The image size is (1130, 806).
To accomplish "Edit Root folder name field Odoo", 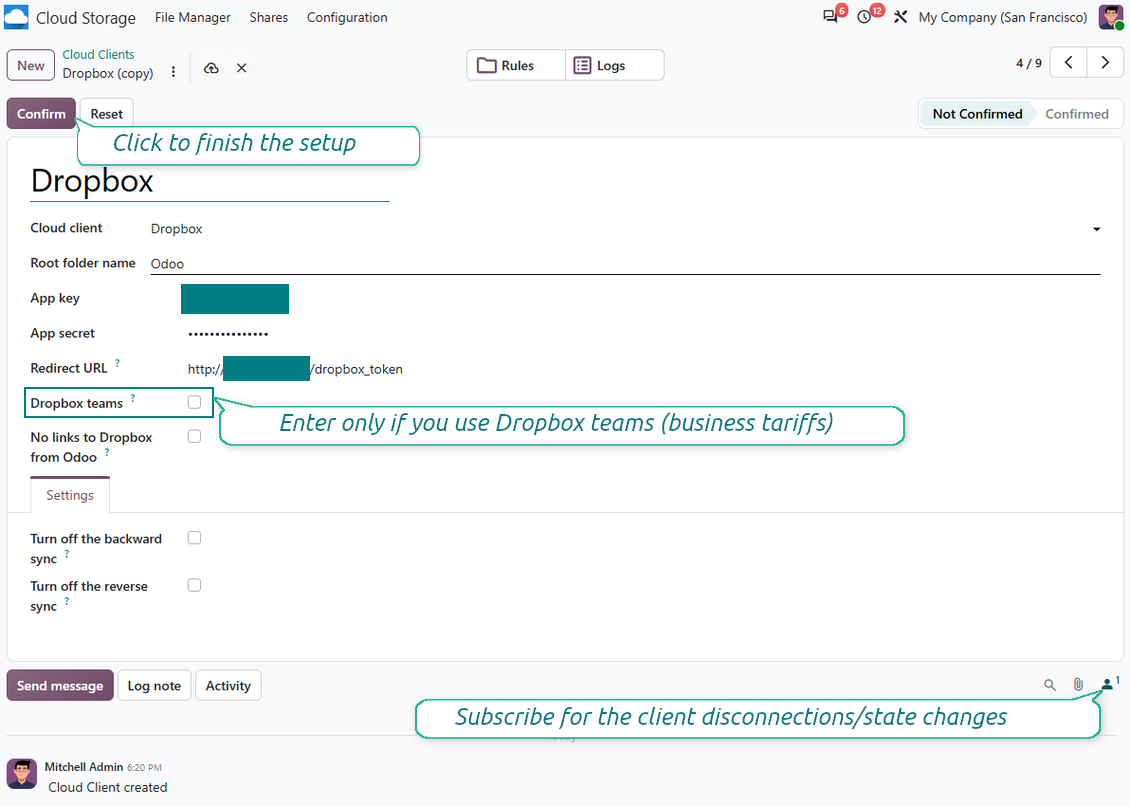I will click(626, 264).
